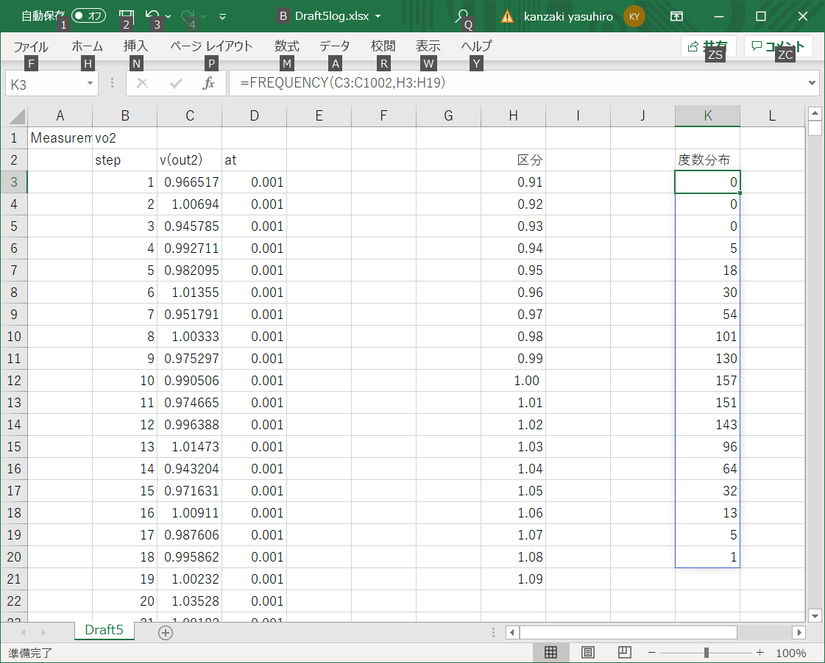The height and width of the screenshot is (663, 825).
Task: Open the 数式 (Formulas) ribbon tab
Action: (x=287, y=46)
